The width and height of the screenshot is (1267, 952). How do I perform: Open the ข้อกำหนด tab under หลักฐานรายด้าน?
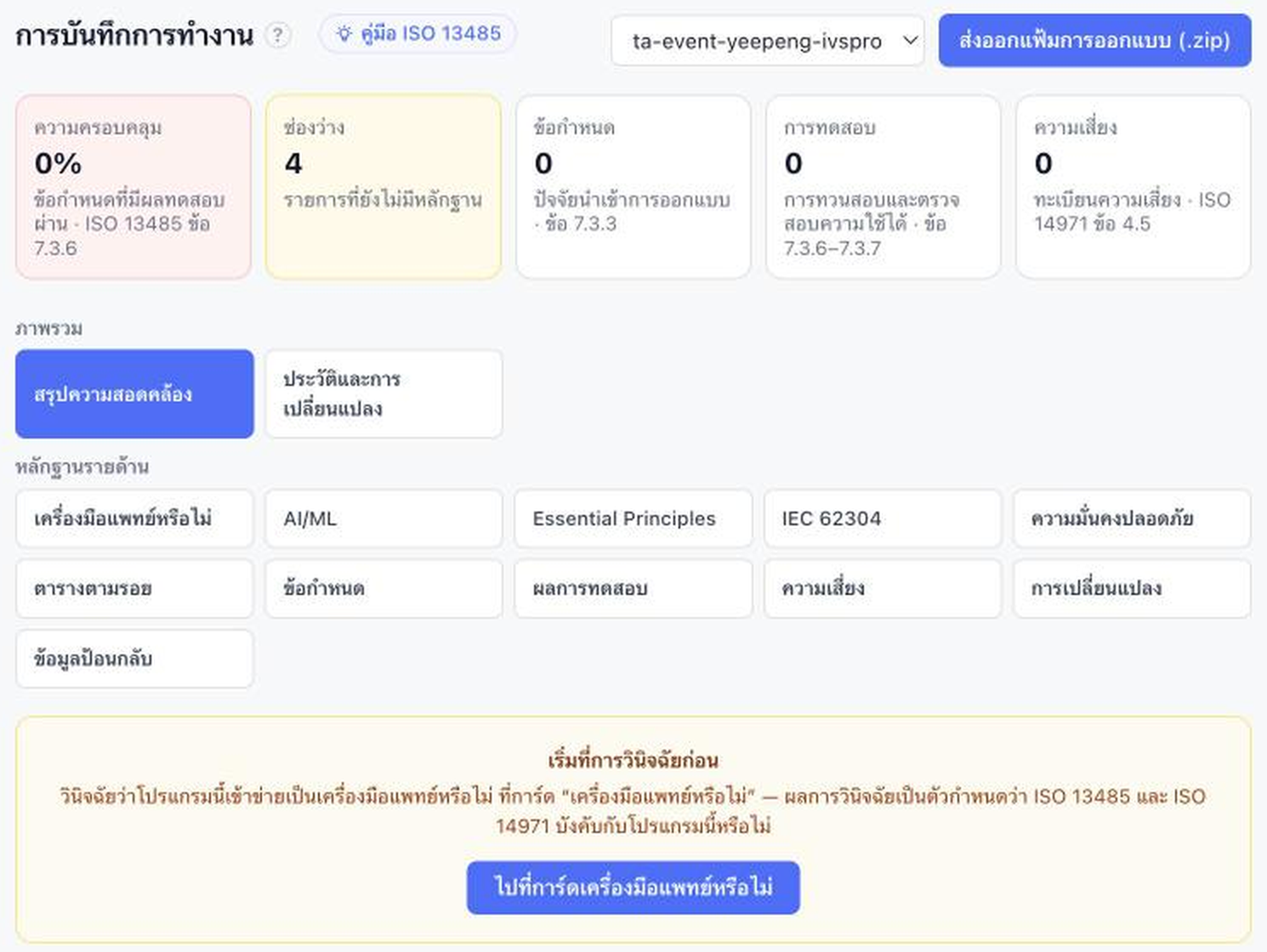(x=384, y=588)
